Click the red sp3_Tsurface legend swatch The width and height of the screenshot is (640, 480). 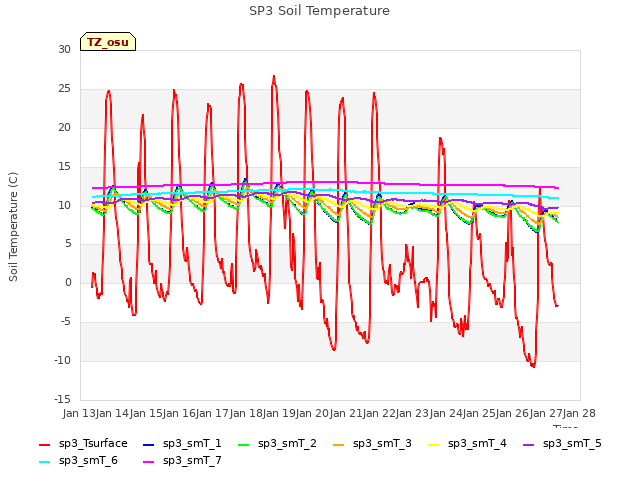click(44, 444)
